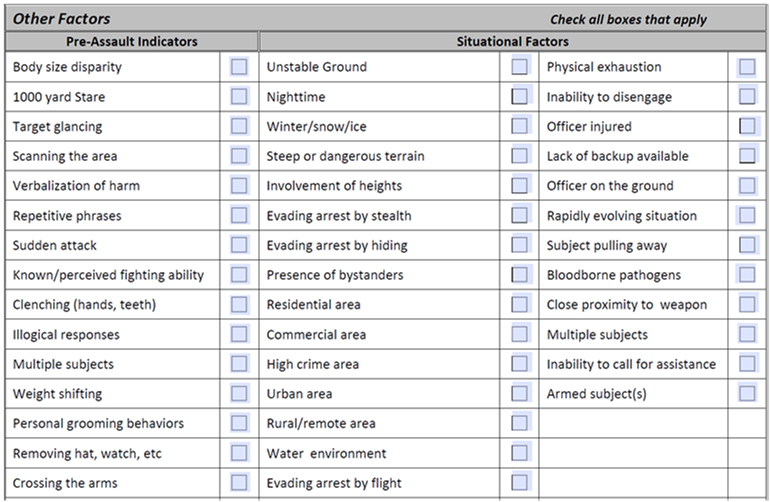Tick the Officer injured checkbox
The width and height of the screenshot is (770, 502).
747,126
